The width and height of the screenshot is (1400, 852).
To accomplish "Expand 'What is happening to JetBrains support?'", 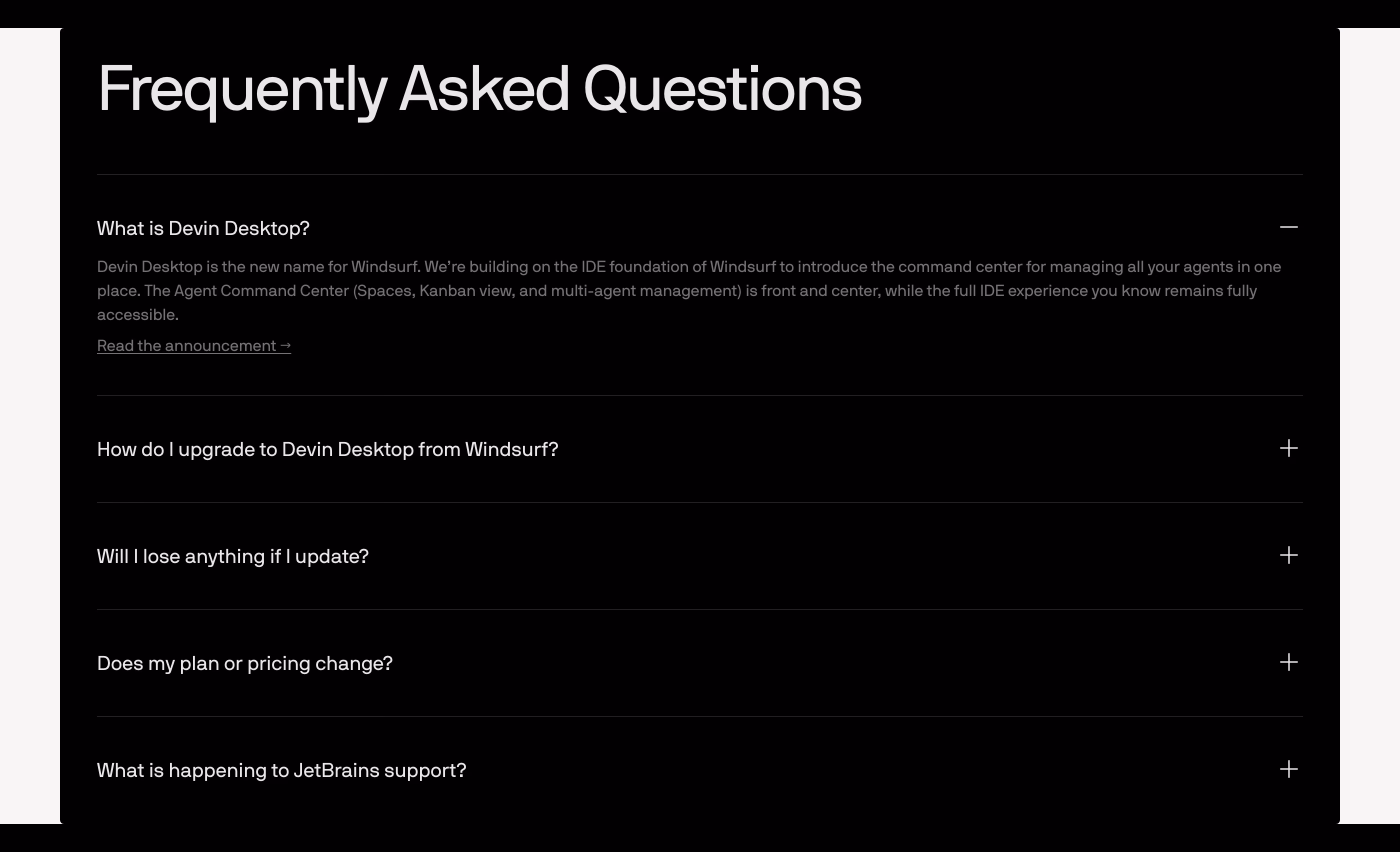I will click(x=699, y=770).
